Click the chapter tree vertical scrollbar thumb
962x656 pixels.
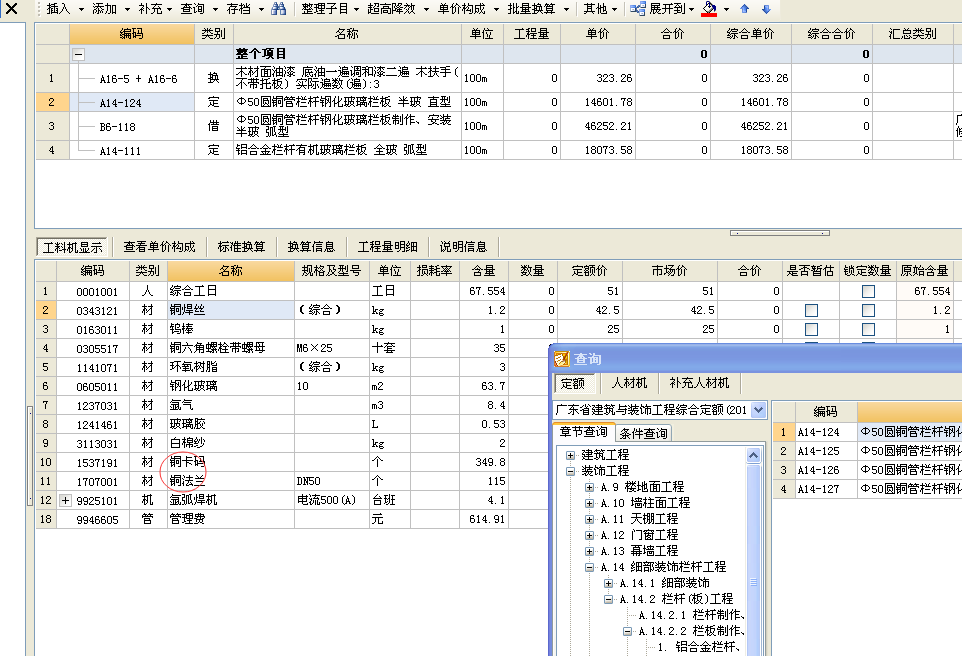(753, 582)
